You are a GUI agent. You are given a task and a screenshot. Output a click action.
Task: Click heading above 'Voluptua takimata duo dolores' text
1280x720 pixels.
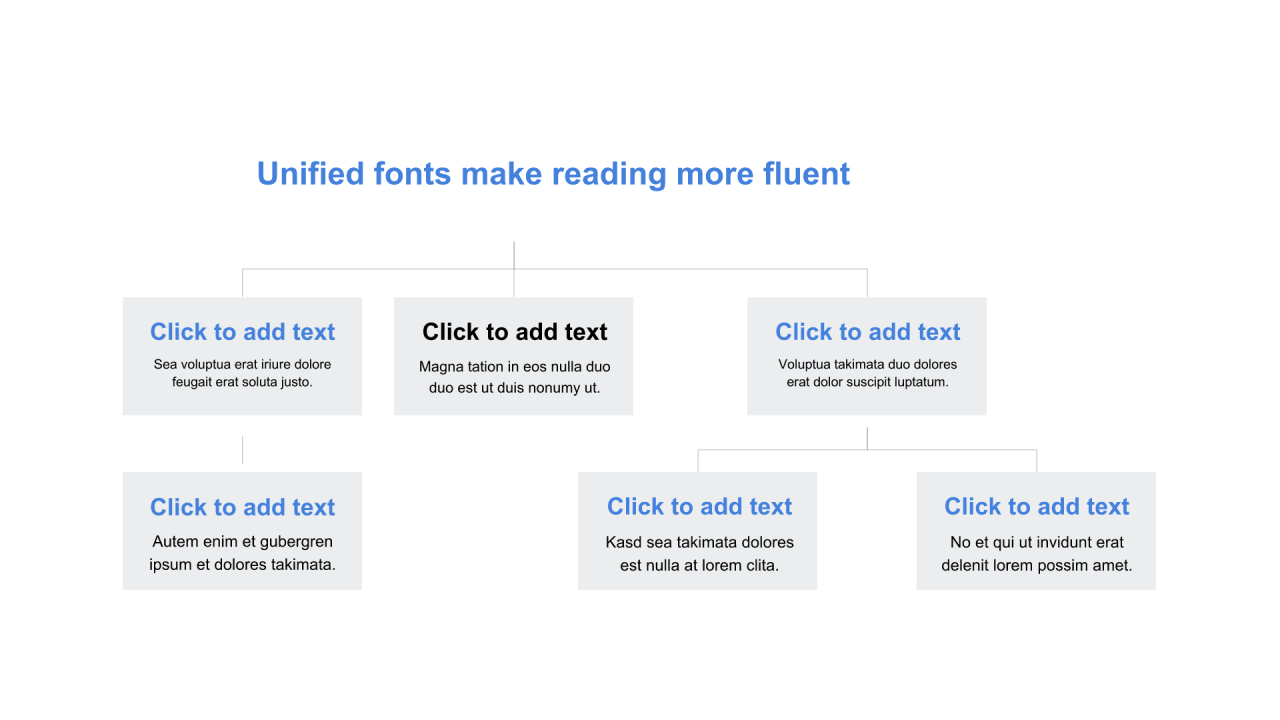click(867, 332)
